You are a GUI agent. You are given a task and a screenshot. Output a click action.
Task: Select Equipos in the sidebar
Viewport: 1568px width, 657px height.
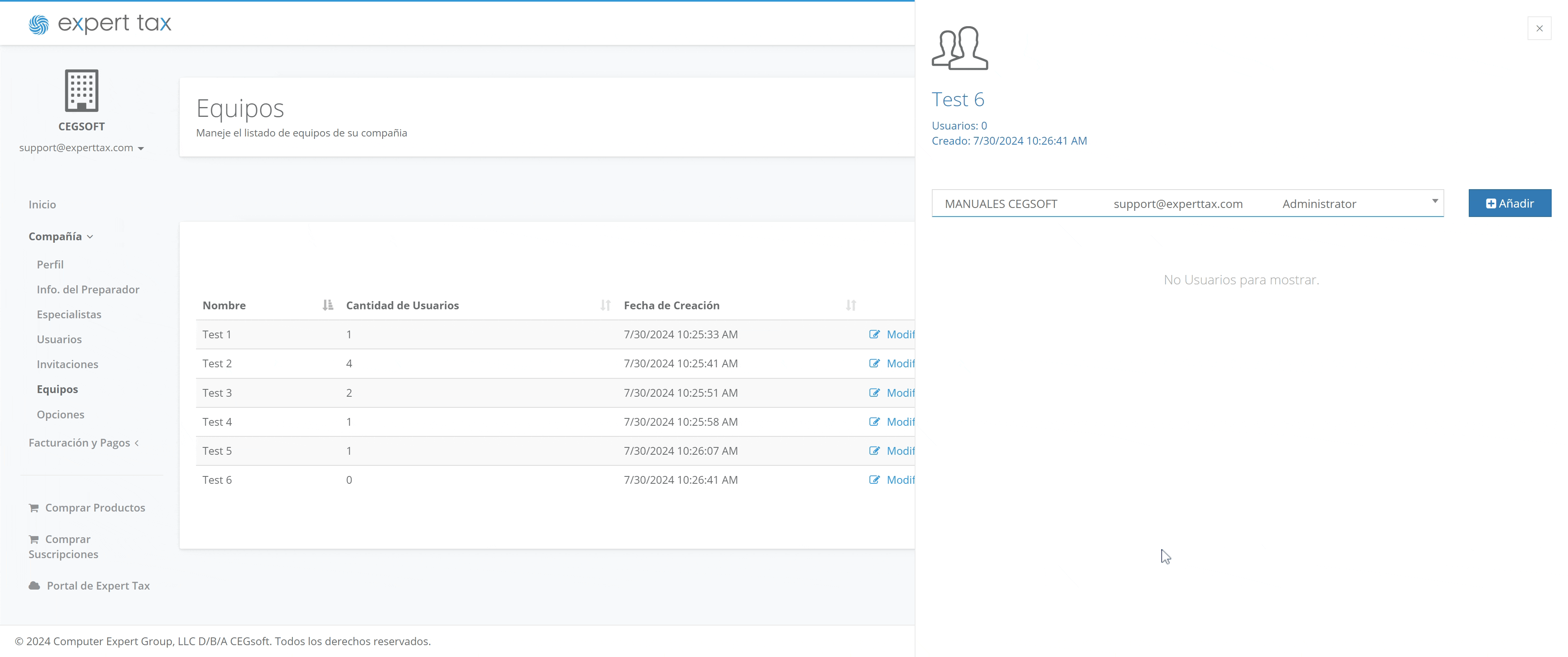click(x=57, y=389)
